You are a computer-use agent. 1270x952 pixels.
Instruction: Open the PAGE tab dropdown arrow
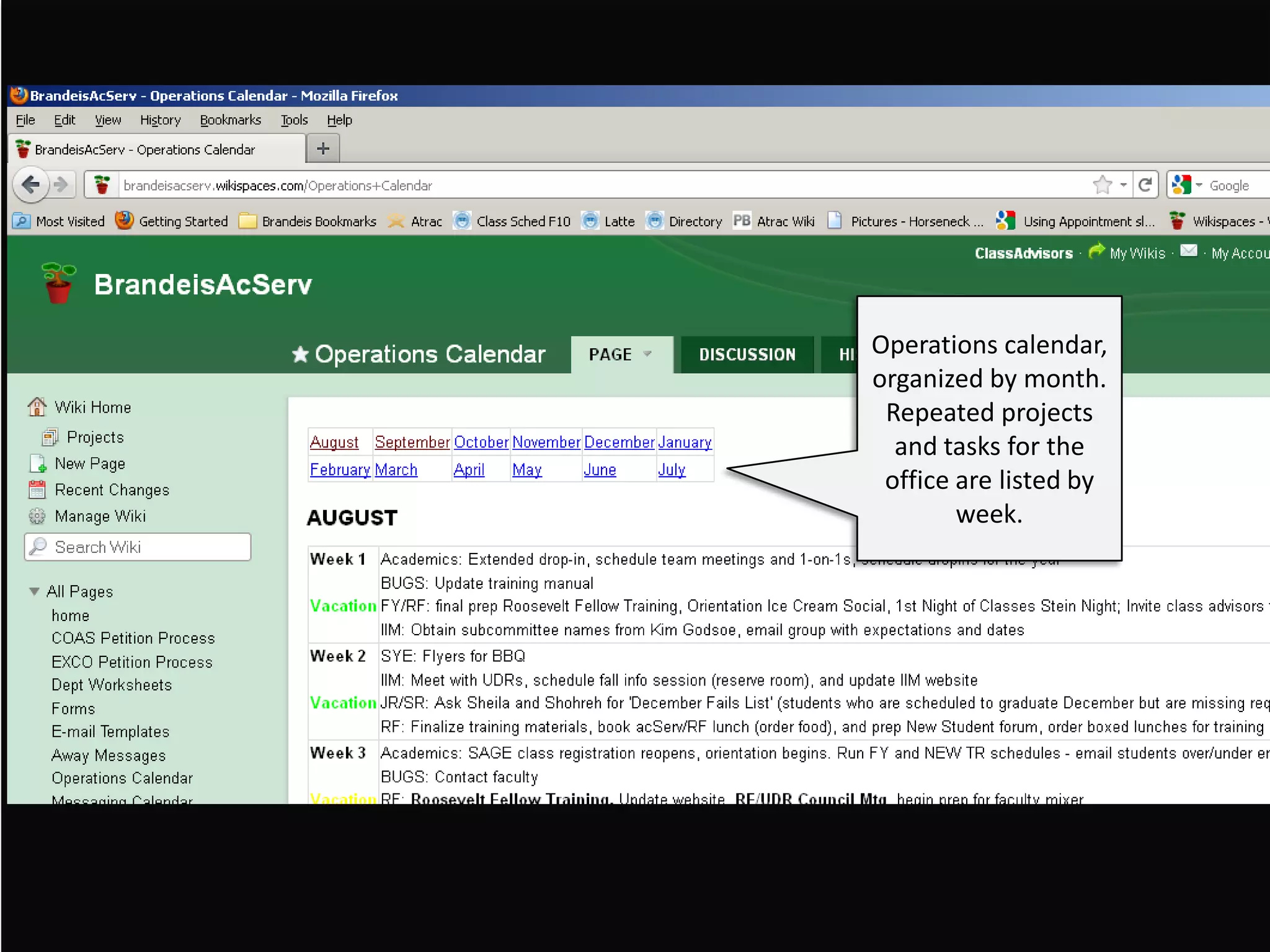(647, 354)
